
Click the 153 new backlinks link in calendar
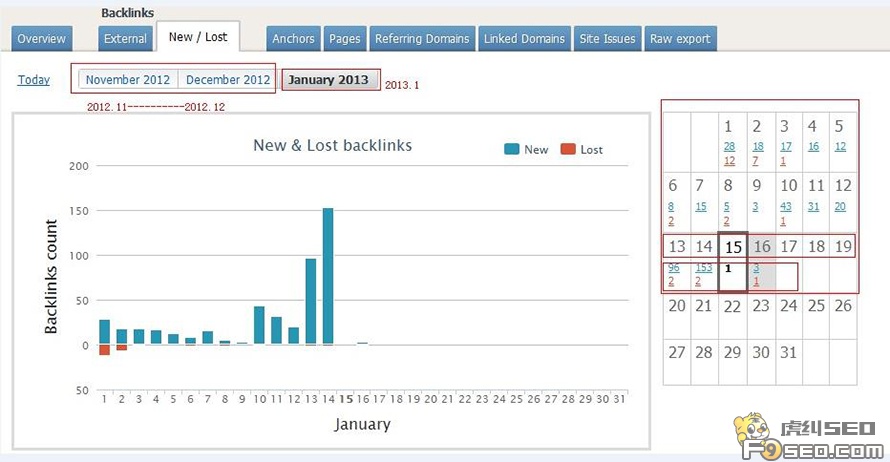(x=703, y=268)
